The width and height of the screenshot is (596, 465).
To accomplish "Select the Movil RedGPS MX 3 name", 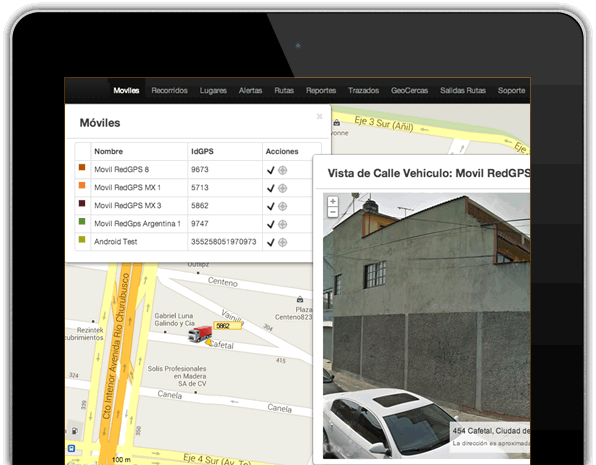I will point(128,206).
